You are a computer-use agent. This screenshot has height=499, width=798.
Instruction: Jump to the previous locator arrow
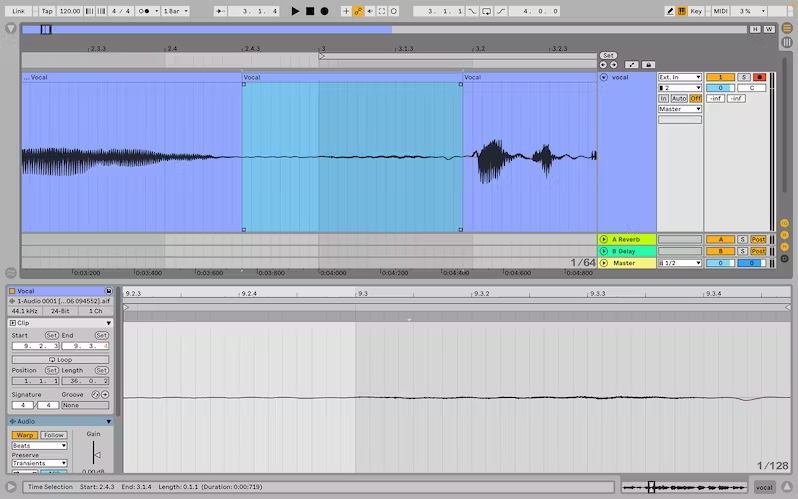pyautogui.click(x=603, y=65)
